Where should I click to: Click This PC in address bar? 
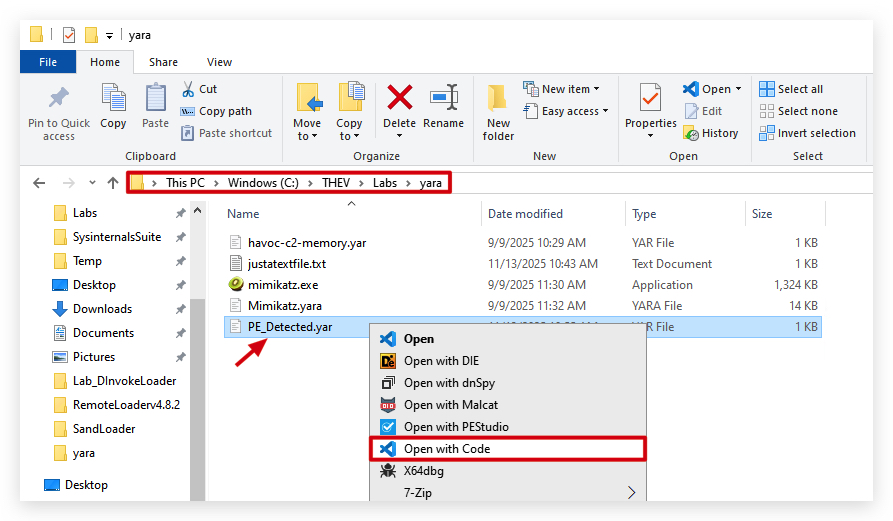click(x=185, y=183)
